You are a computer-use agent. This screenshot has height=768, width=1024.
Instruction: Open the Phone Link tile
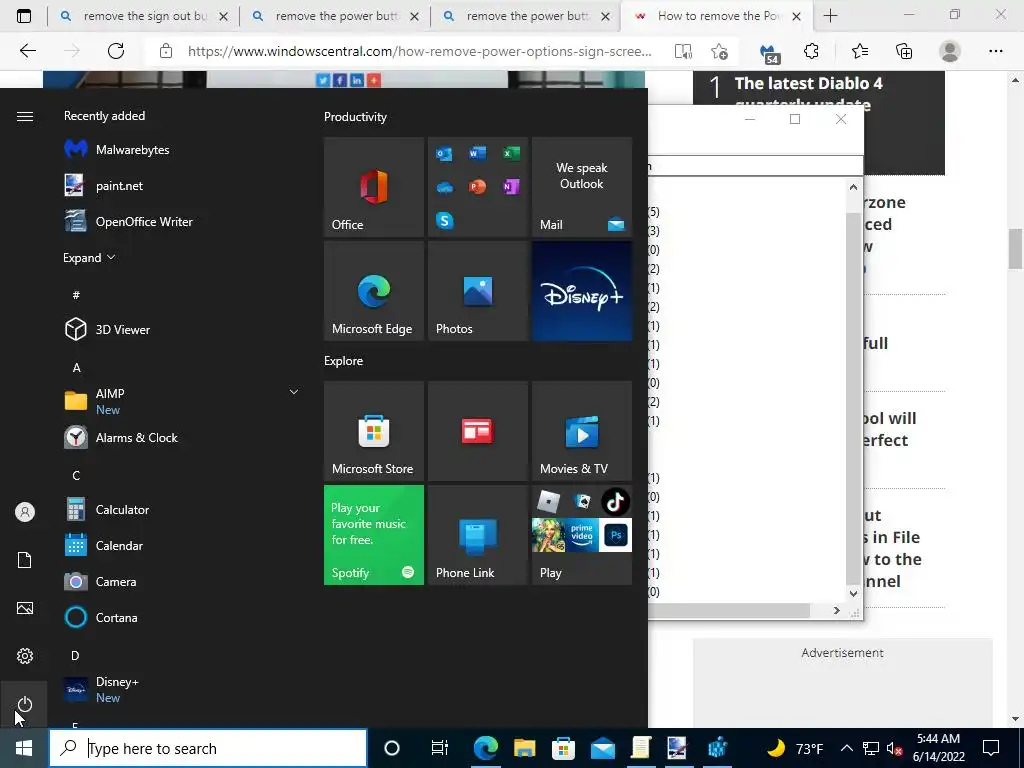pyautogui.click(x=478, y=535)
